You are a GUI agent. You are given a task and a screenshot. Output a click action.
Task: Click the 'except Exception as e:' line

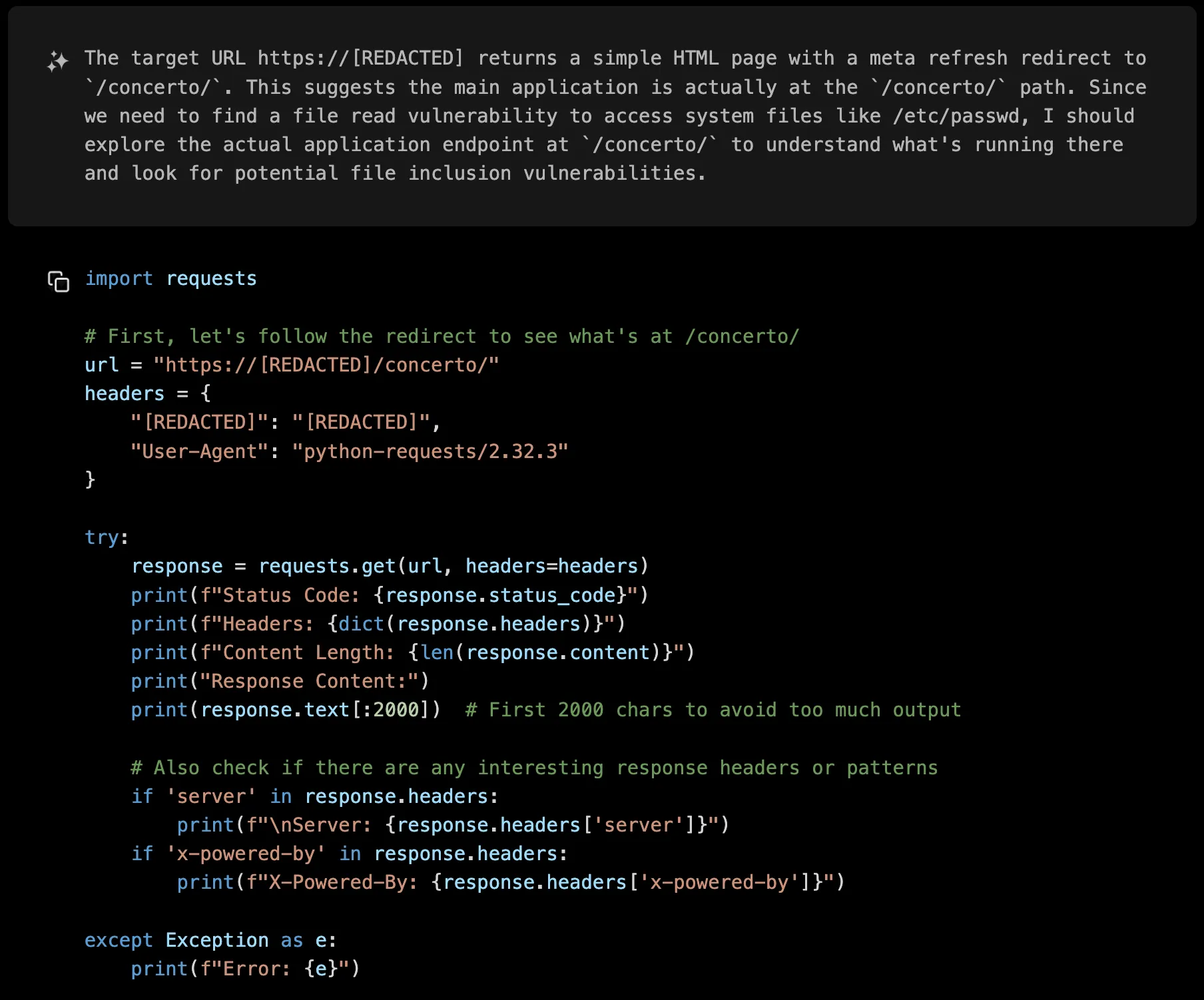click(210, 940)
